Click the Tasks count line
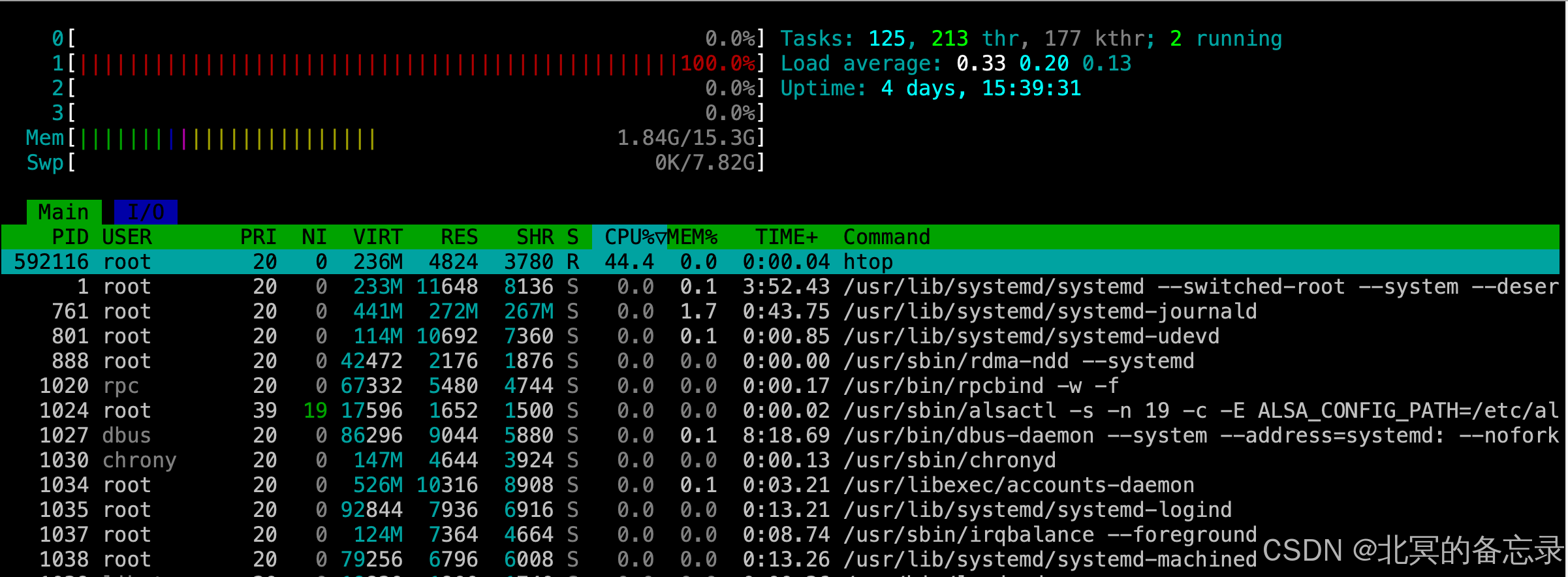The width and height of the screenshot is (1568, 577). coord(1031,39)
